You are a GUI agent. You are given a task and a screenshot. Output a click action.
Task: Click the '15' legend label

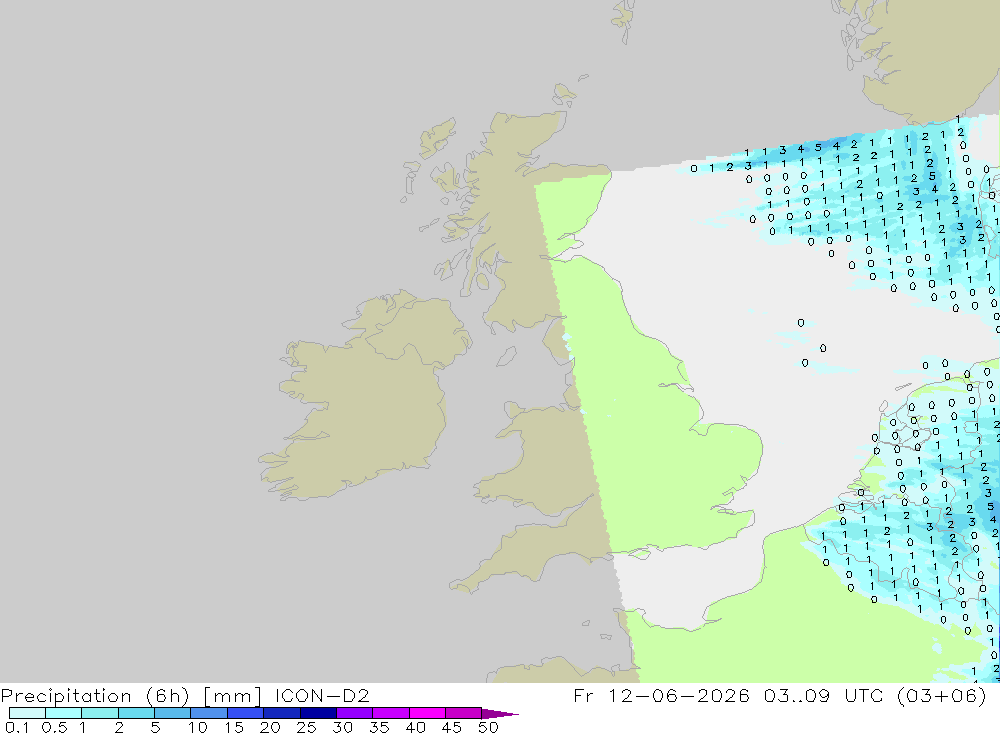click(234, 727)
